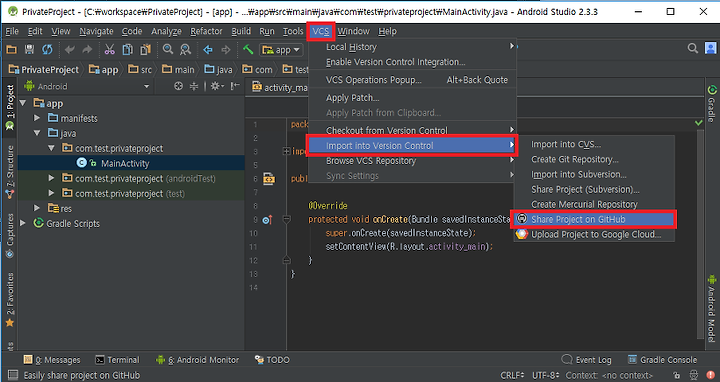This screenshot has width=720, height=382.
Task: Open the Gradle side panel tab
Action: click(x=712, y=103)
